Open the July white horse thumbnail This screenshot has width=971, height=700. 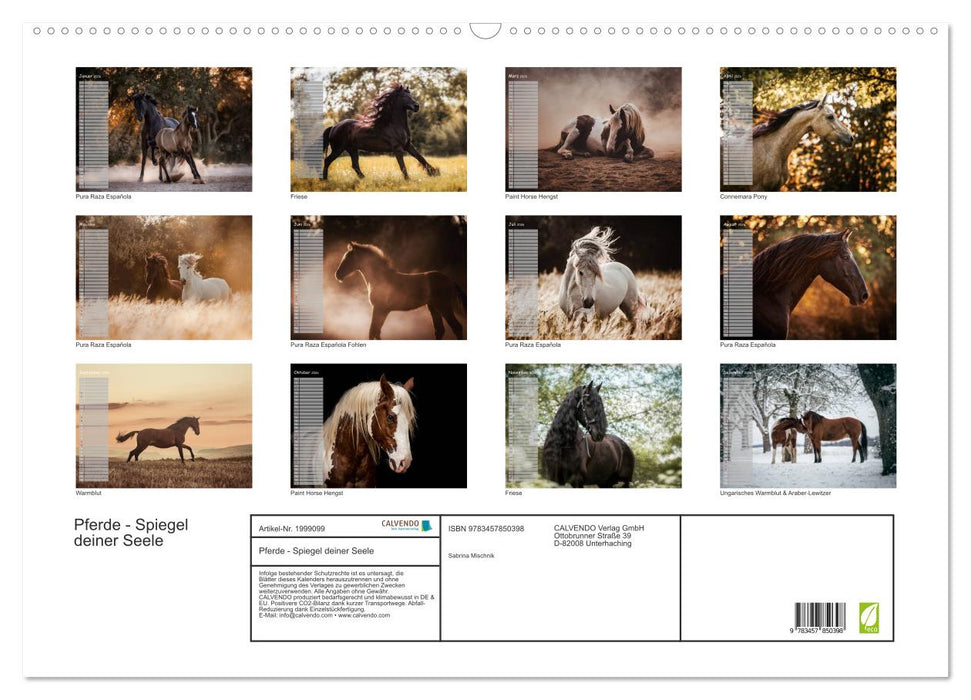(593, 277)
